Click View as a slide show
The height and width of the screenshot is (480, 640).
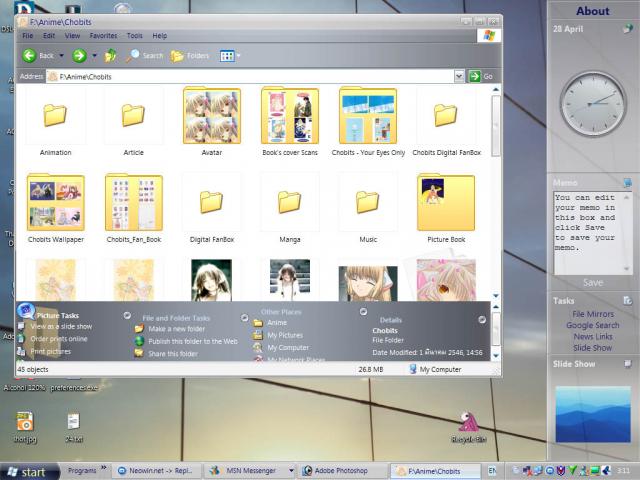coord(61,327)
